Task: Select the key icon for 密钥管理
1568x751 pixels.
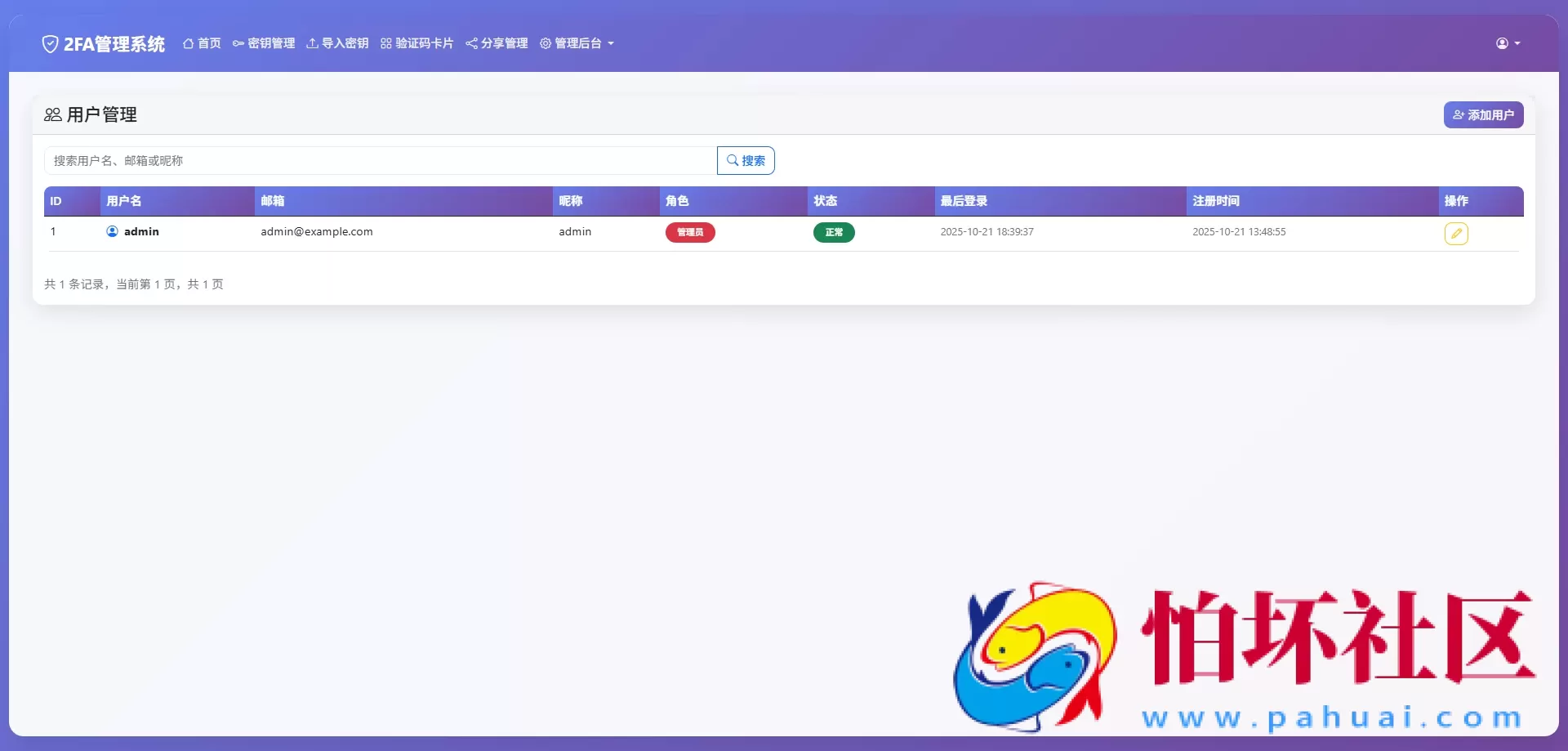Action: tap(237, 43)
